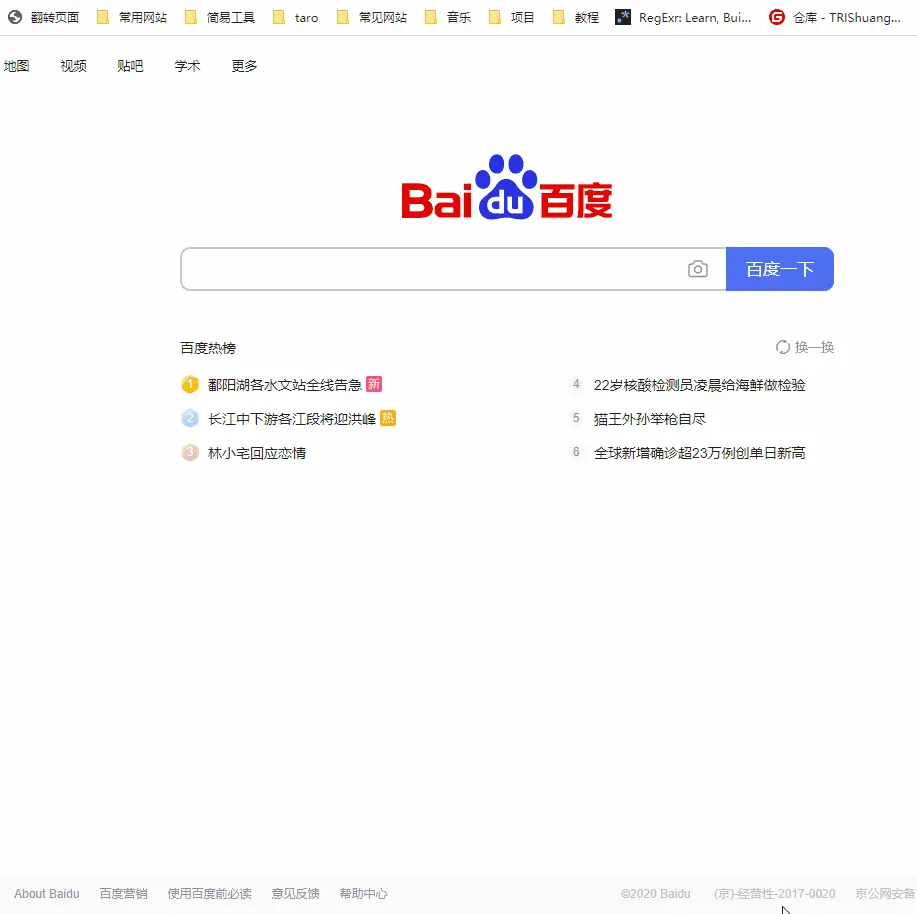
Task: Click the 百度一下 search button
Action: [780, 269]
